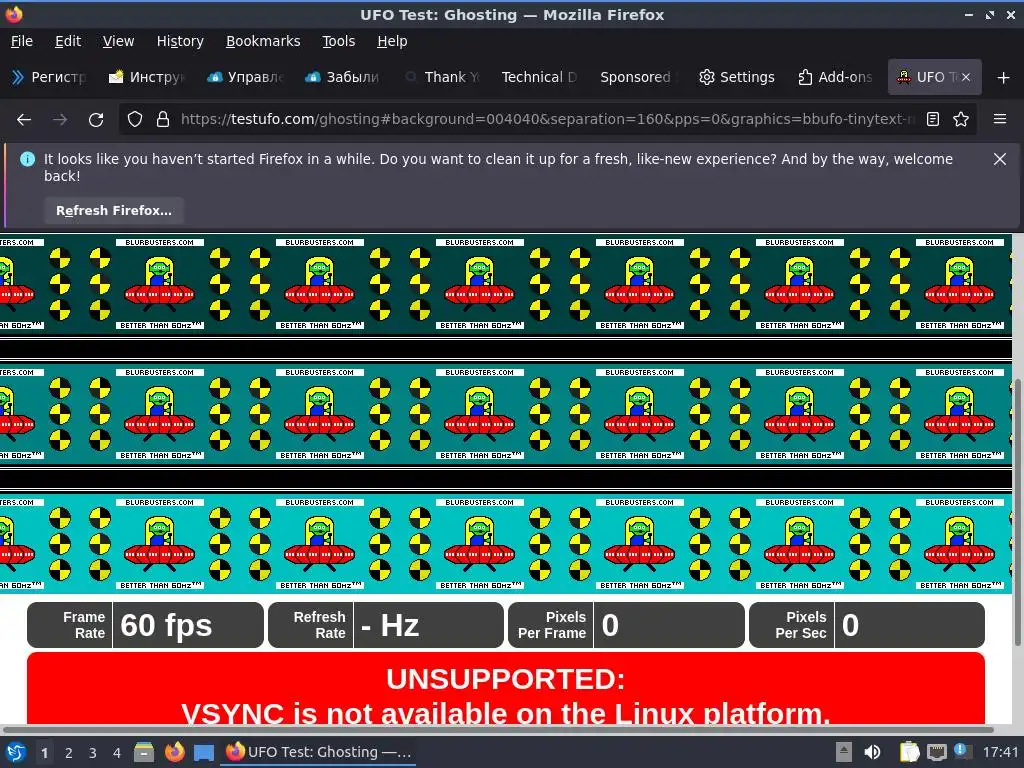Click the padlock site security icon
The height and width of the screenshot is (768, 1024).
click(163, 120)
